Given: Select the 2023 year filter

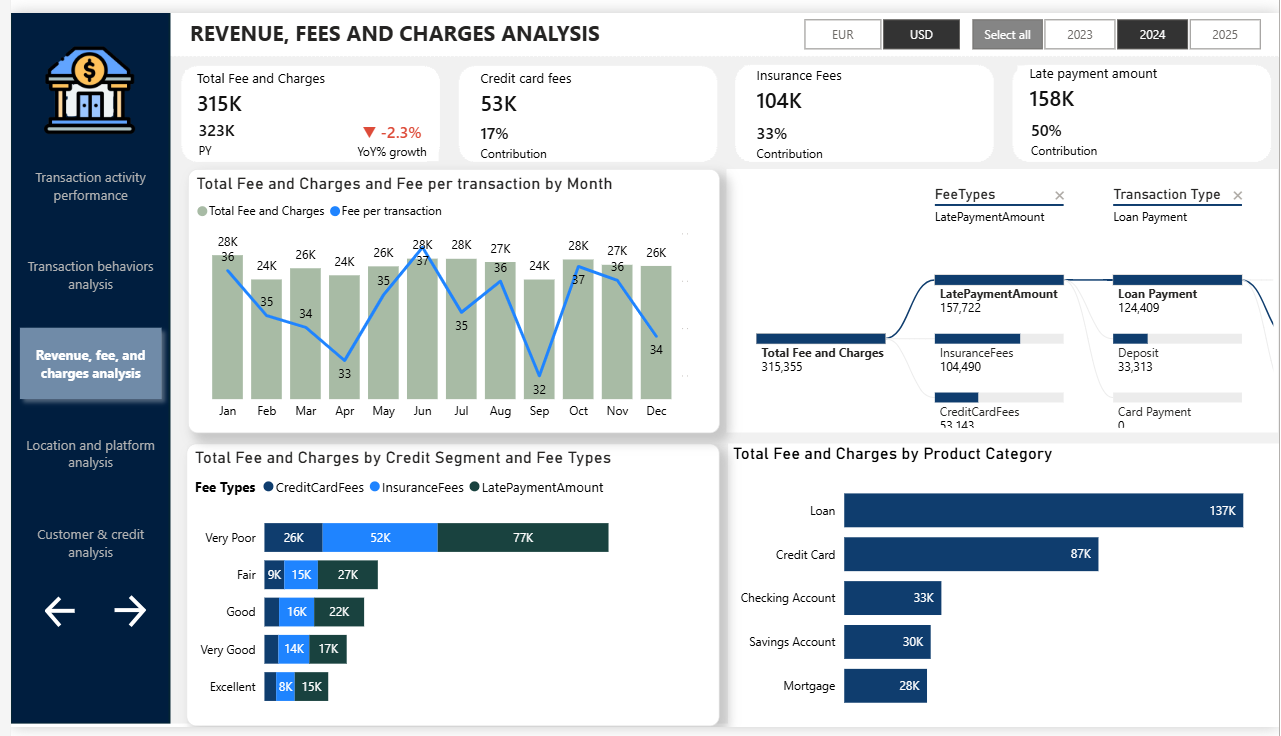Looking at the screenshot, I should pos(1080,35).
